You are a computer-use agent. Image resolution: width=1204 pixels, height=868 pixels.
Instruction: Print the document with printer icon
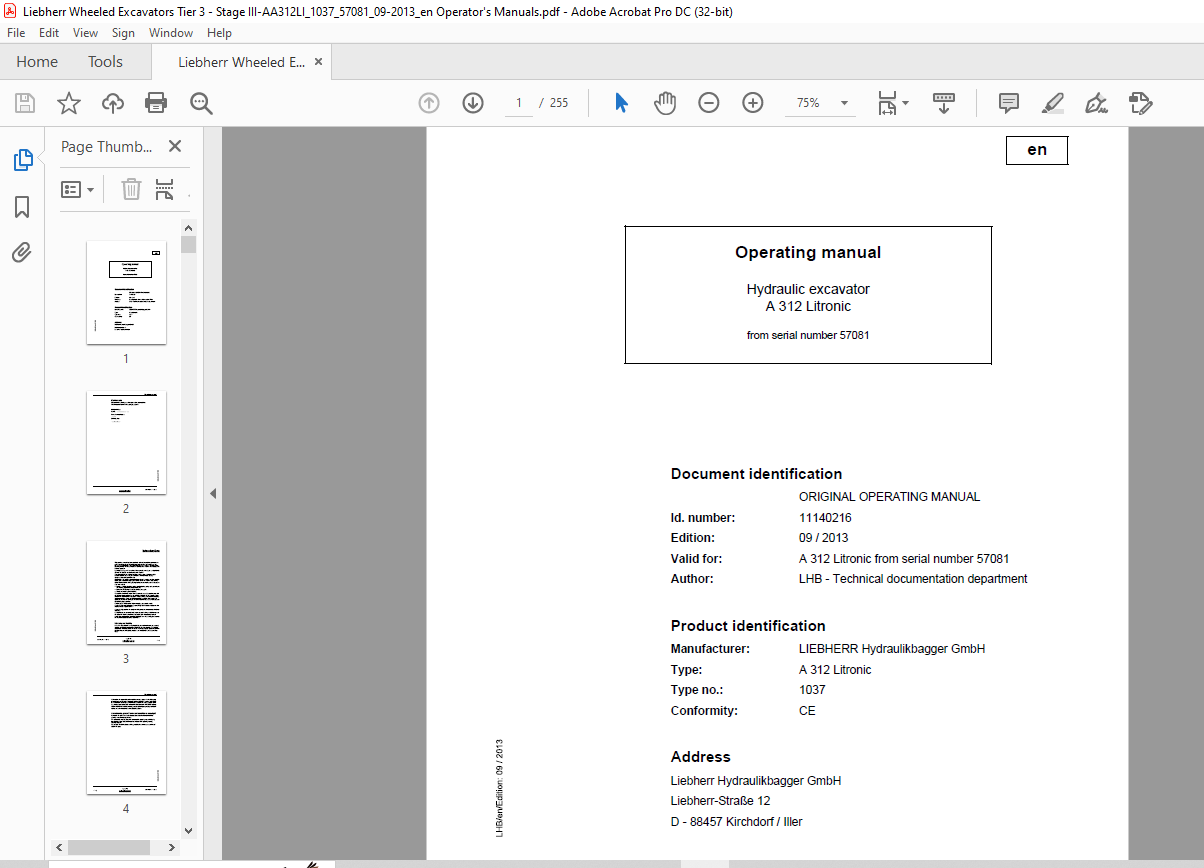pos(156,103)
